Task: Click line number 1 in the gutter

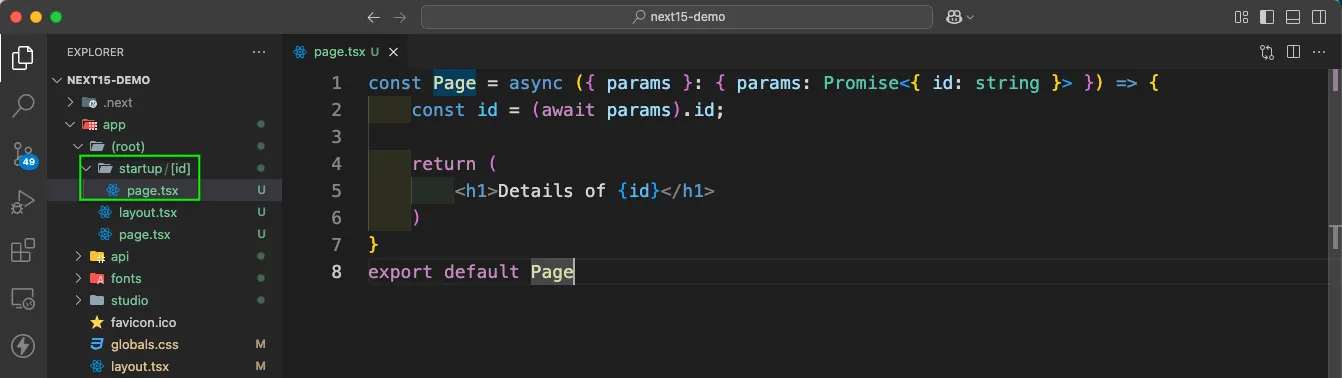Action: tap(336, 83)
